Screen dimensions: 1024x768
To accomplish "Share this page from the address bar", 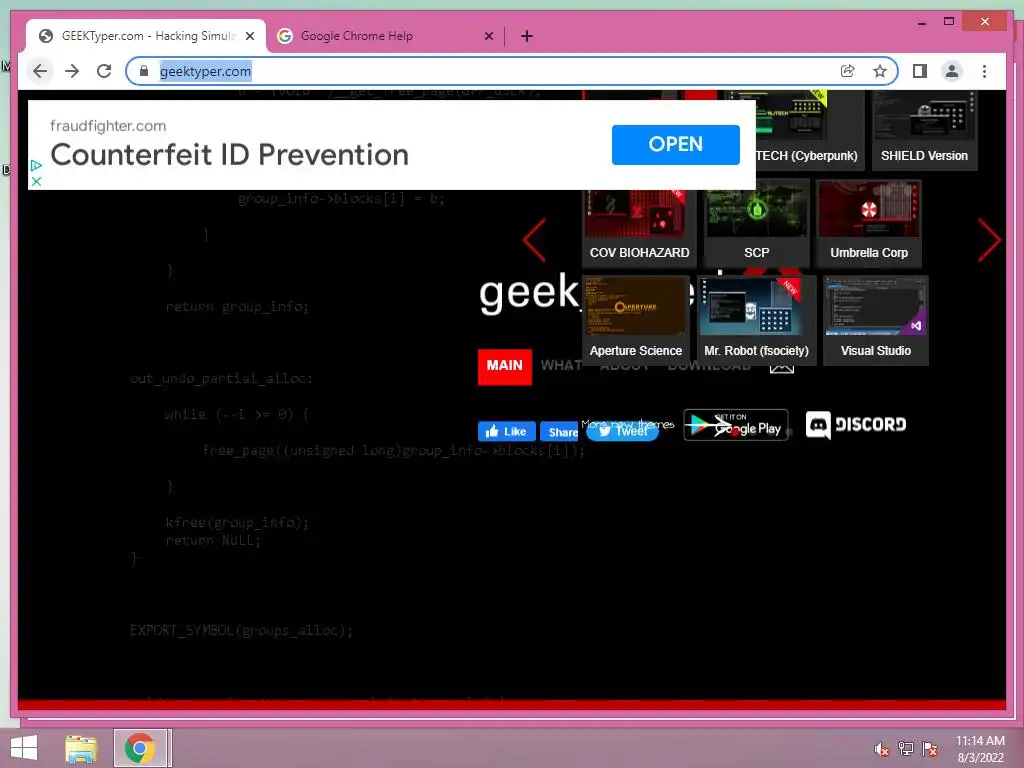I will tap(847, 71).
